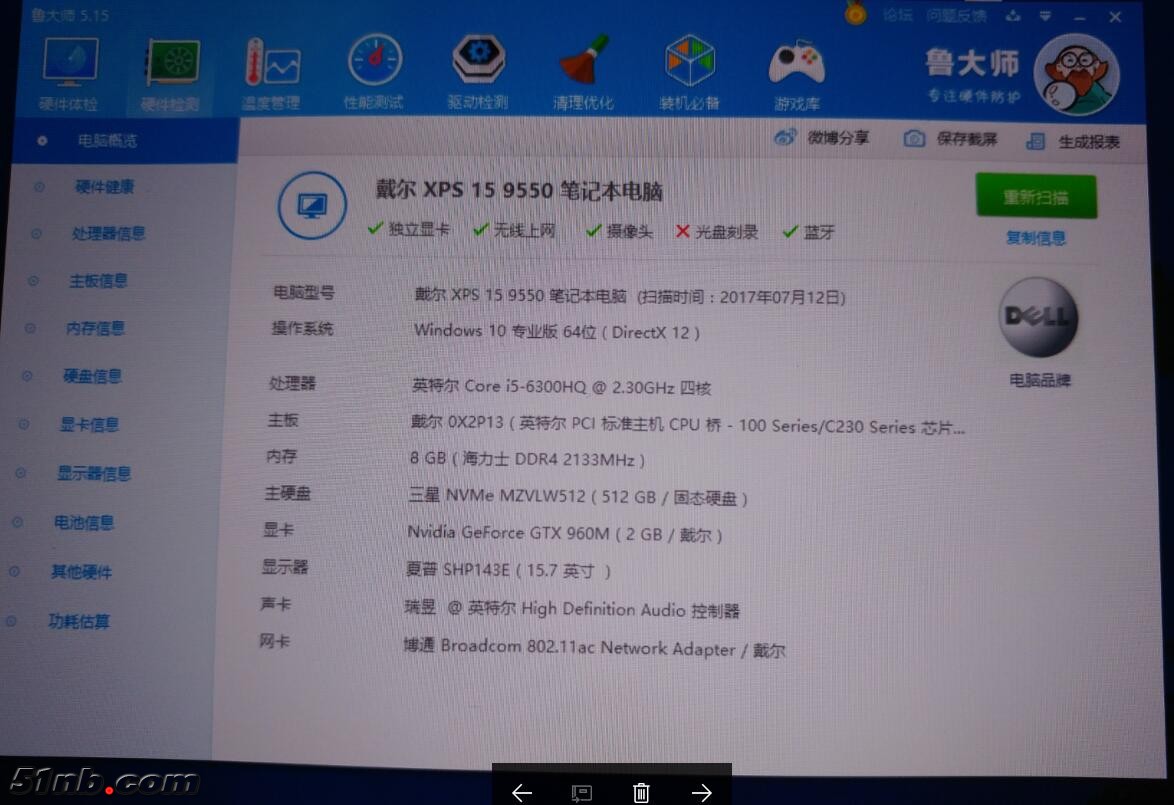Switch to 硬盘信息 sidebar item

tap(92, 377)
